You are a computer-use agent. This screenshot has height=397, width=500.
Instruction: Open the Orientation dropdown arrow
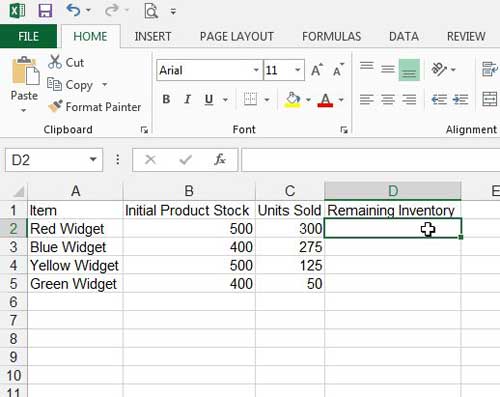tap(453, 70)
